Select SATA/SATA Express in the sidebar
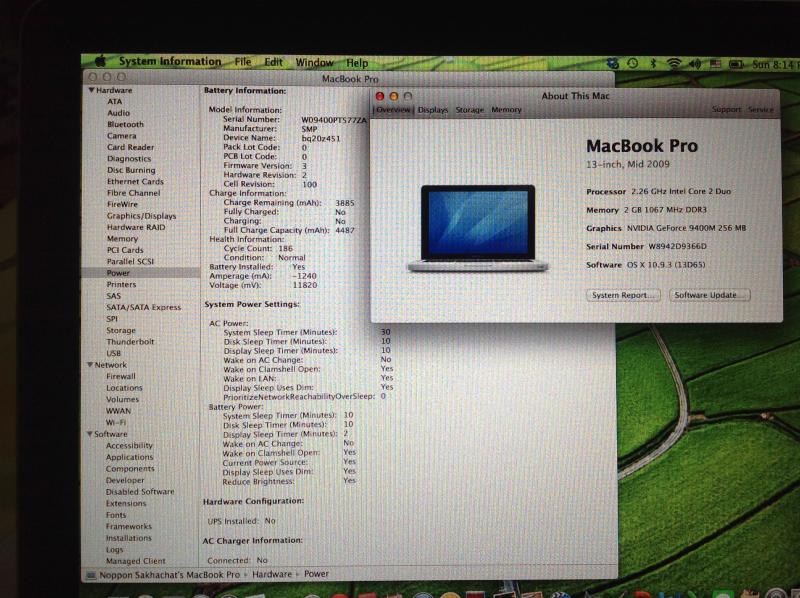 (143, 307)
